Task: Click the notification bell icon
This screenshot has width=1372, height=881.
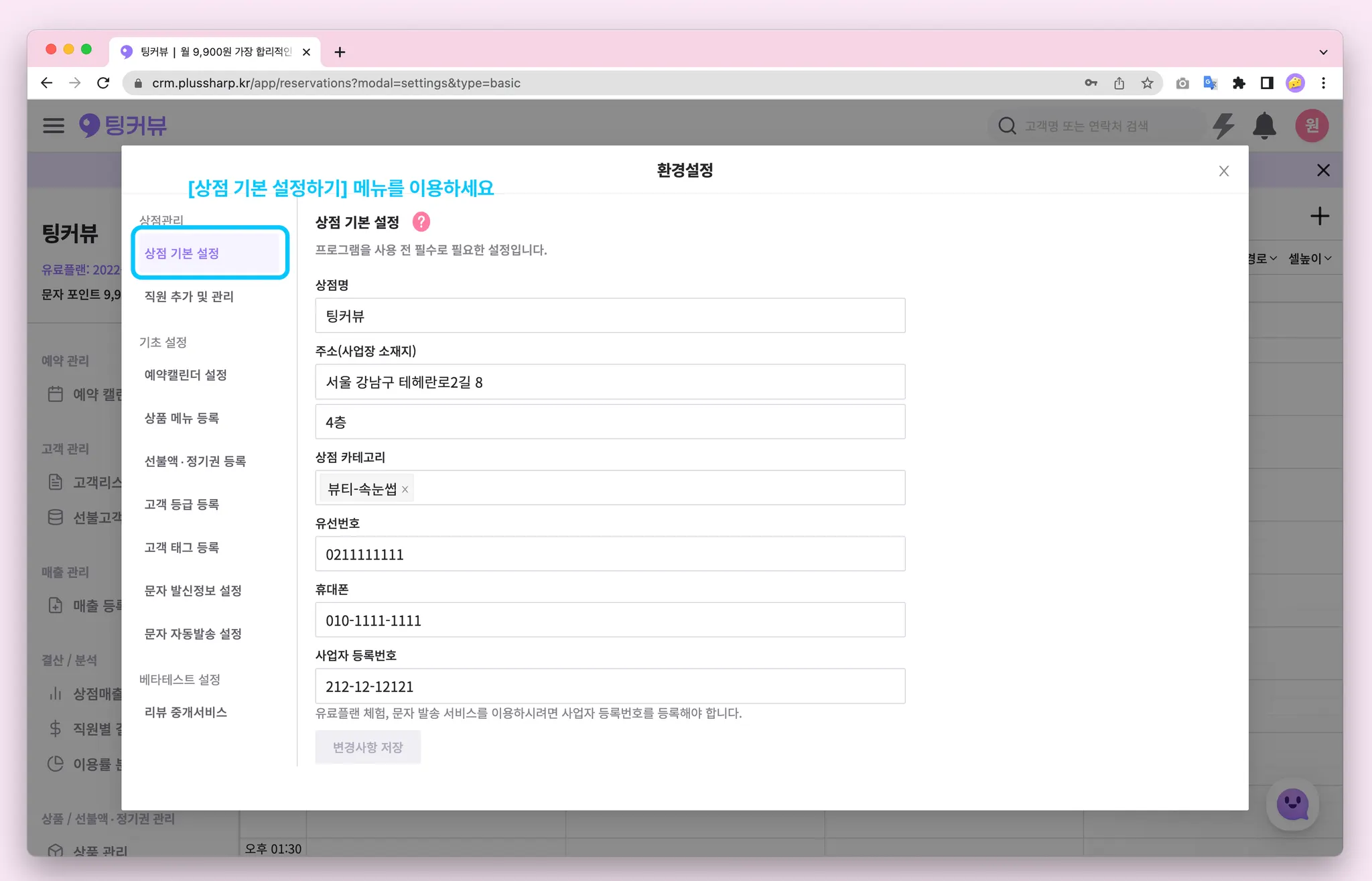Action: [x=1264, y=126]
